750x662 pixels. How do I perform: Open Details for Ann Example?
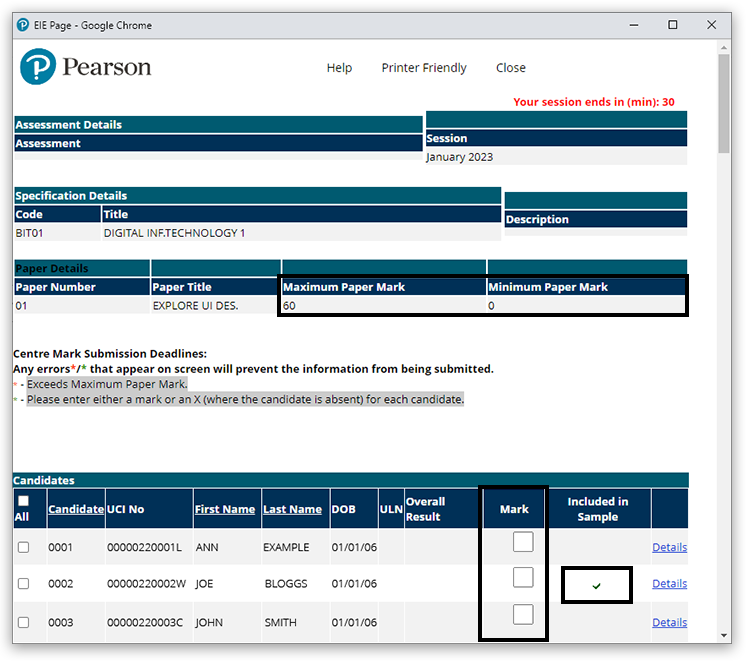click(669, 547)
